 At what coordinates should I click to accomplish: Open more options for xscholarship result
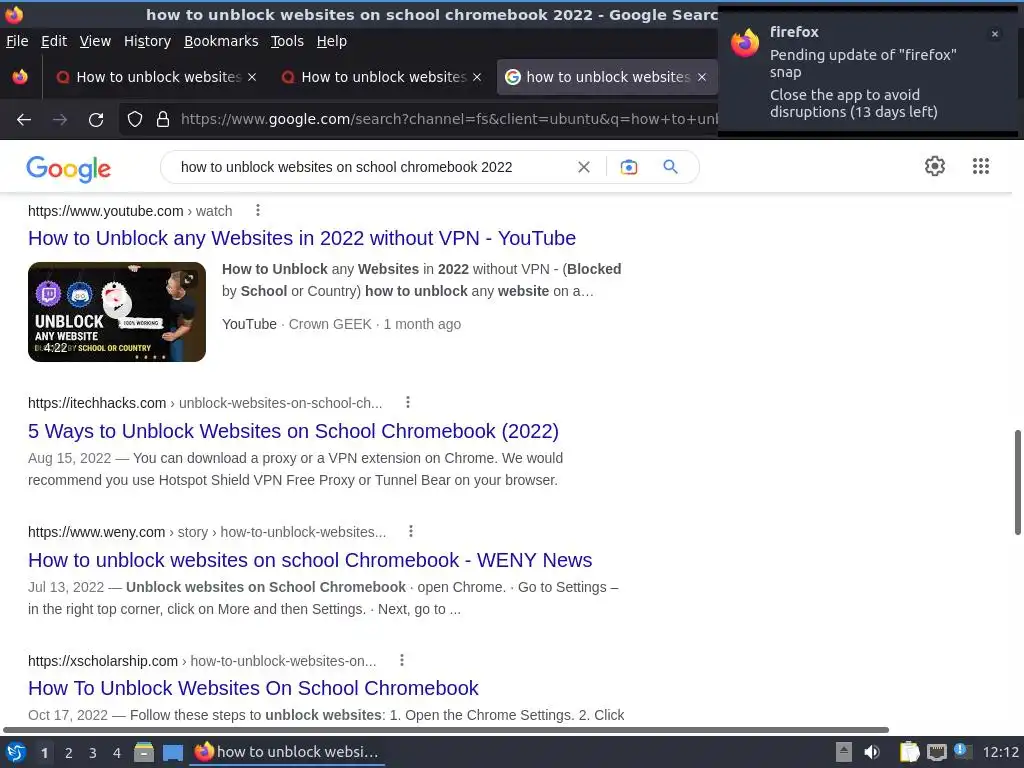tap(402, 660)
